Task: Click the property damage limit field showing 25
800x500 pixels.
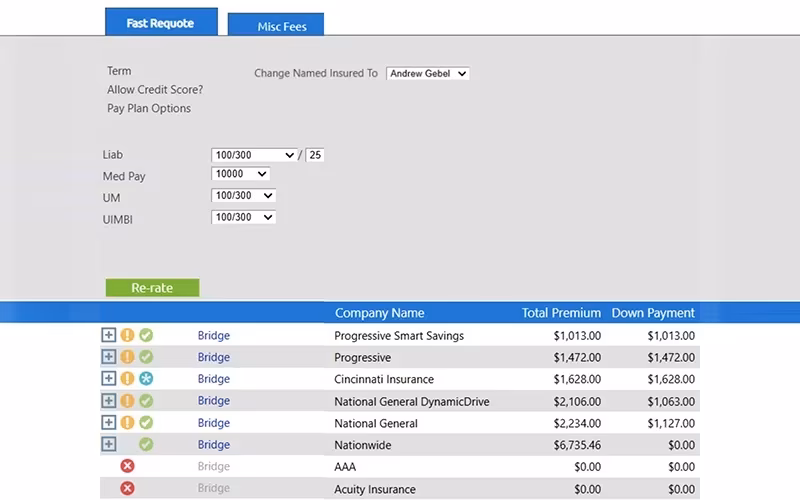Action: coord(315,155)
